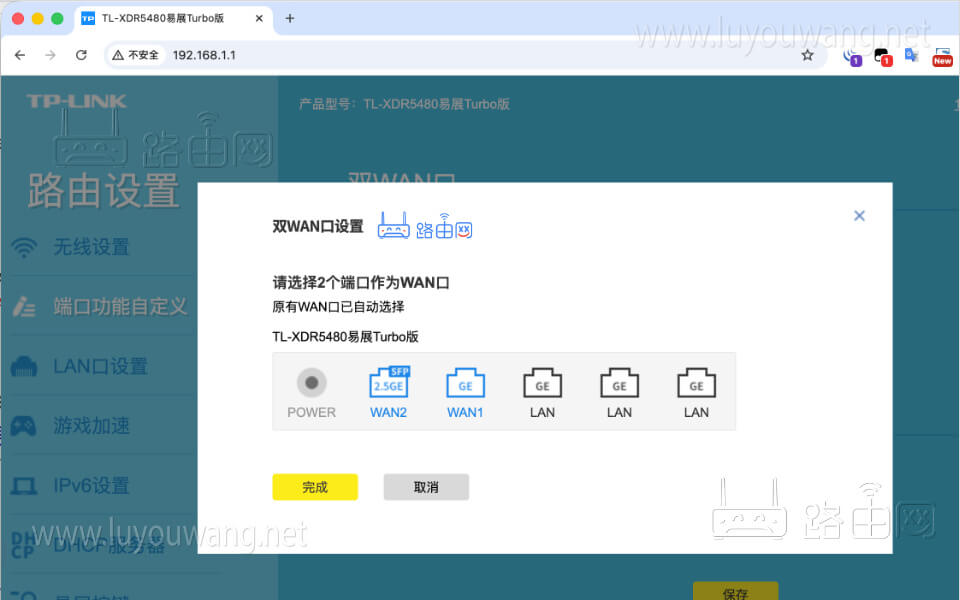The width and height of the screenshot is (960, 600).
Task: Click the Ethernet port icon beside LAN口设置
Action: point(24,366)
